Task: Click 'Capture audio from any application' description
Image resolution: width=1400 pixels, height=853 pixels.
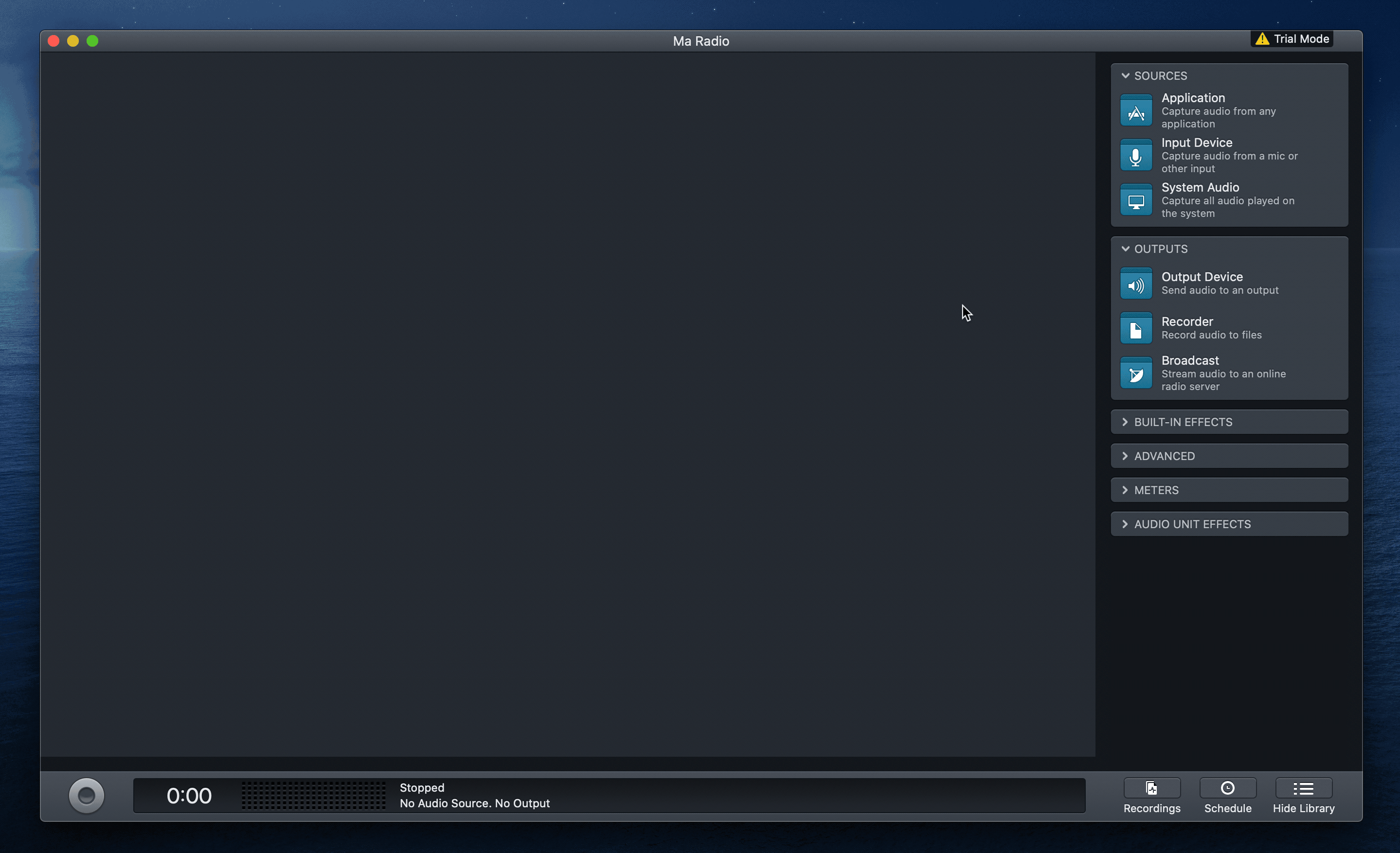Action: pyautogui.click(x=1218, y=118)
